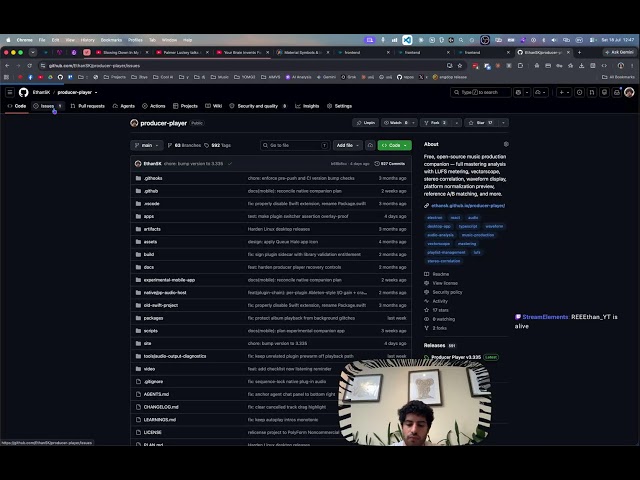Viewport: 640px width, 480px height.
Task: Switch to the Issues tab
Action: pos(47,106)
